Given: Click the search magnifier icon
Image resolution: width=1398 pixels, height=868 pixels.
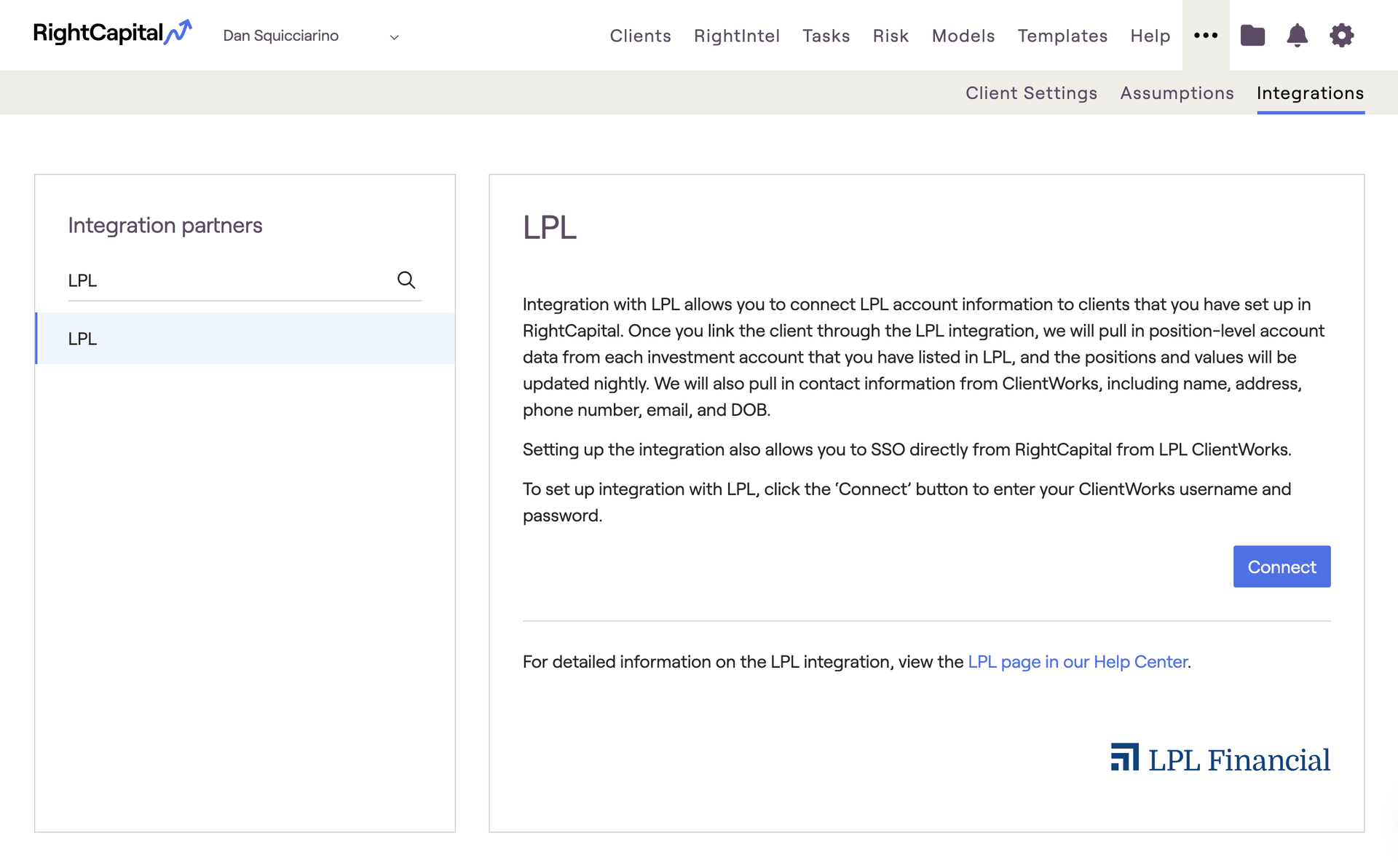Looking at the screenshot, I should pos(406,280).
